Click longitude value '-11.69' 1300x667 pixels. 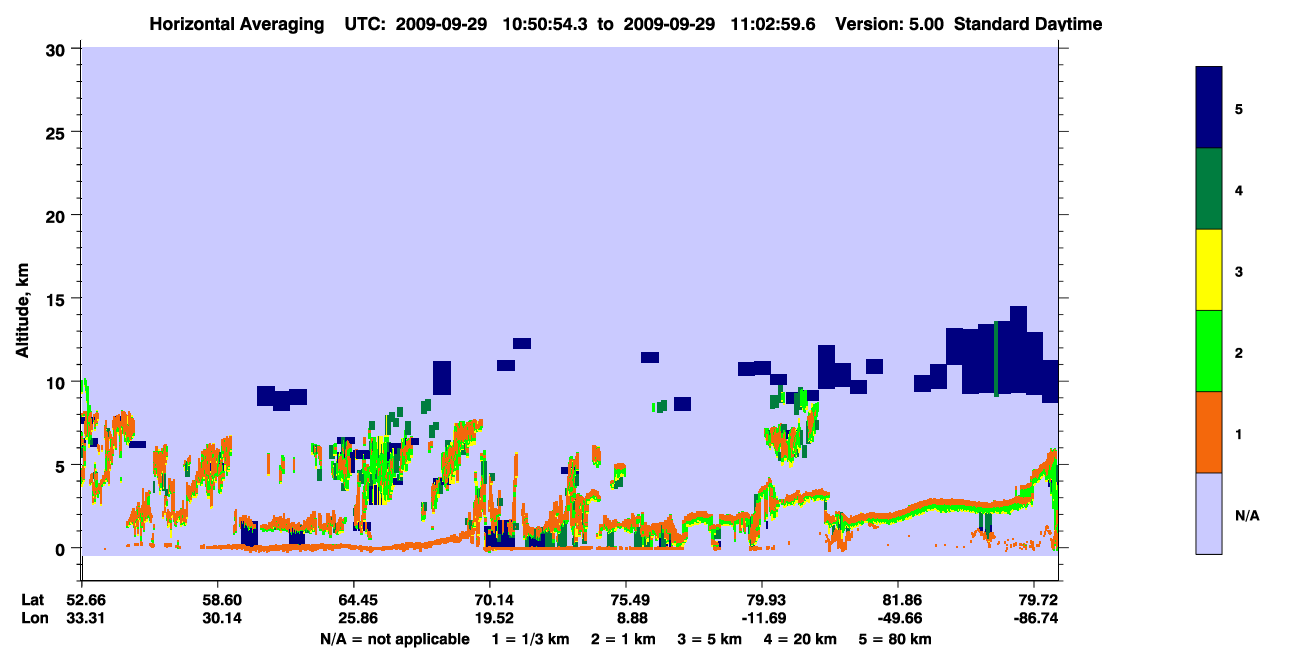point(762,618)
